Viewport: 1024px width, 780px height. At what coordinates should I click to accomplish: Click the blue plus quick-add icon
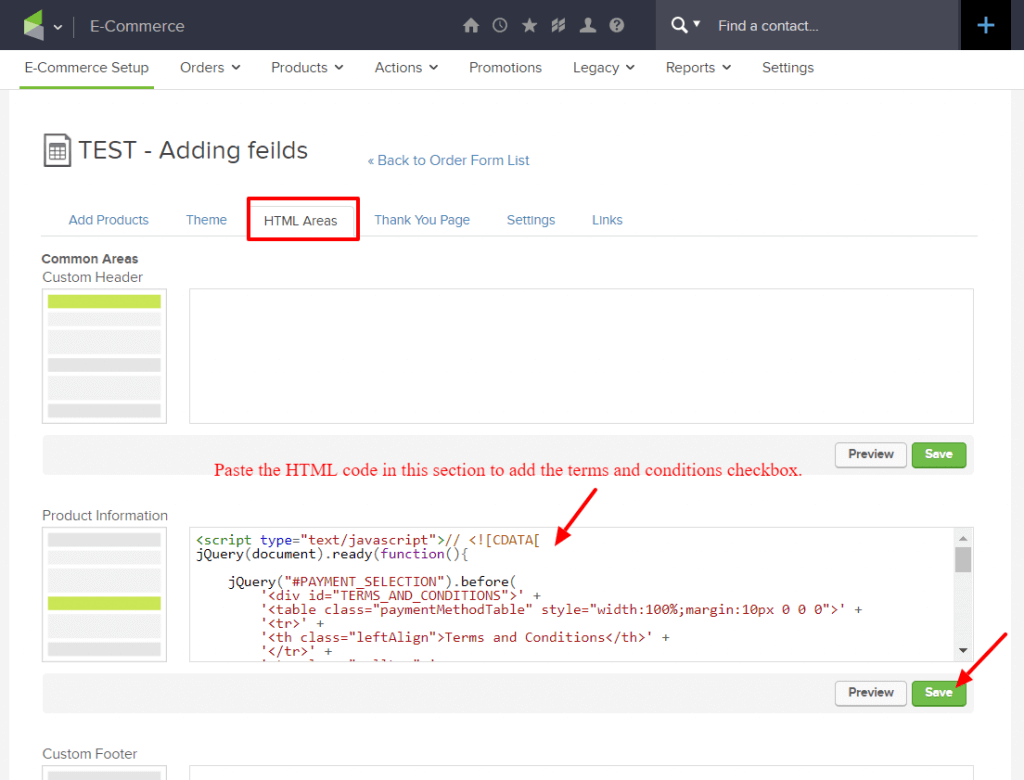[x=985, y=25]
